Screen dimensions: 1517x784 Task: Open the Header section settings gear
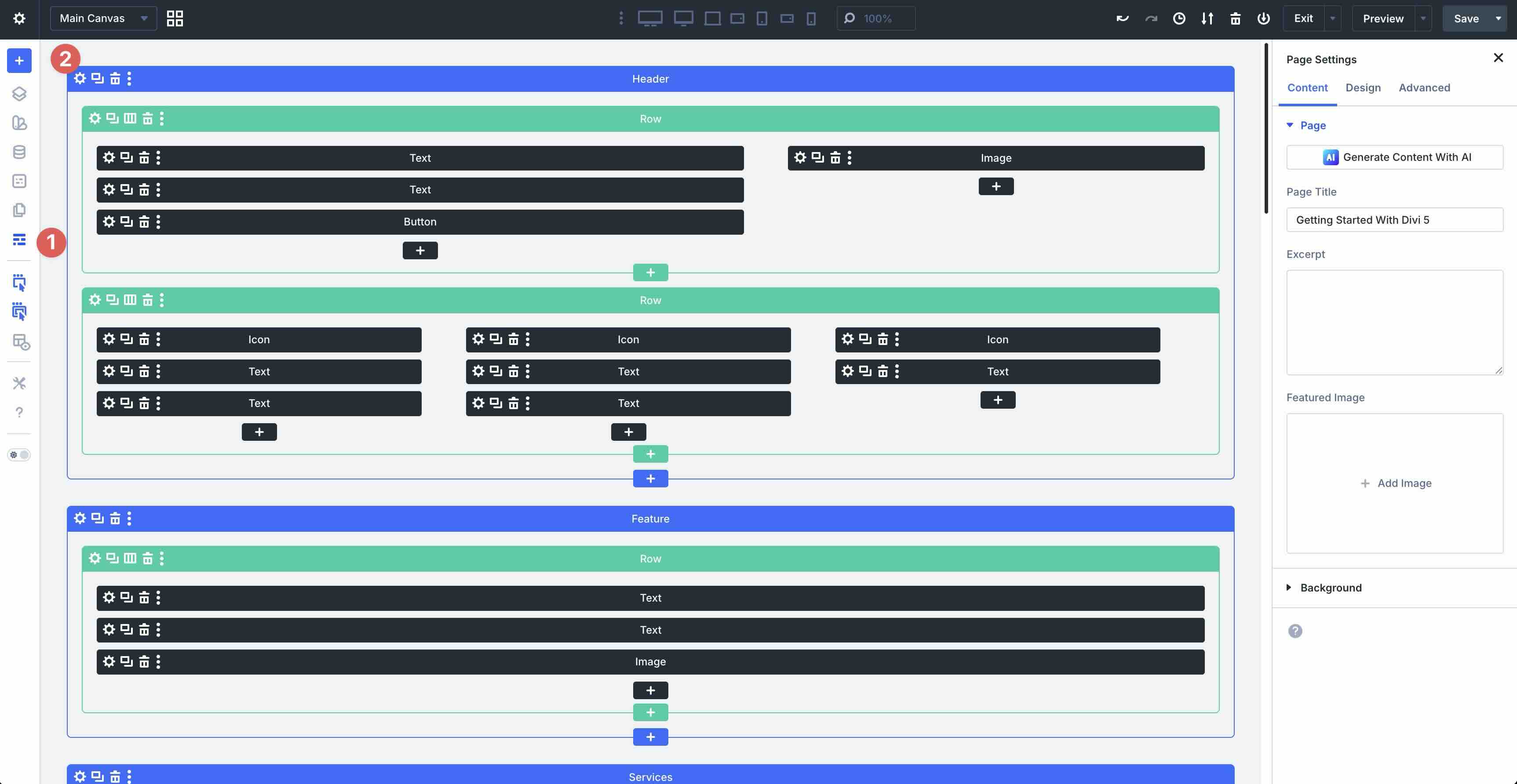(x=80, y=78)
